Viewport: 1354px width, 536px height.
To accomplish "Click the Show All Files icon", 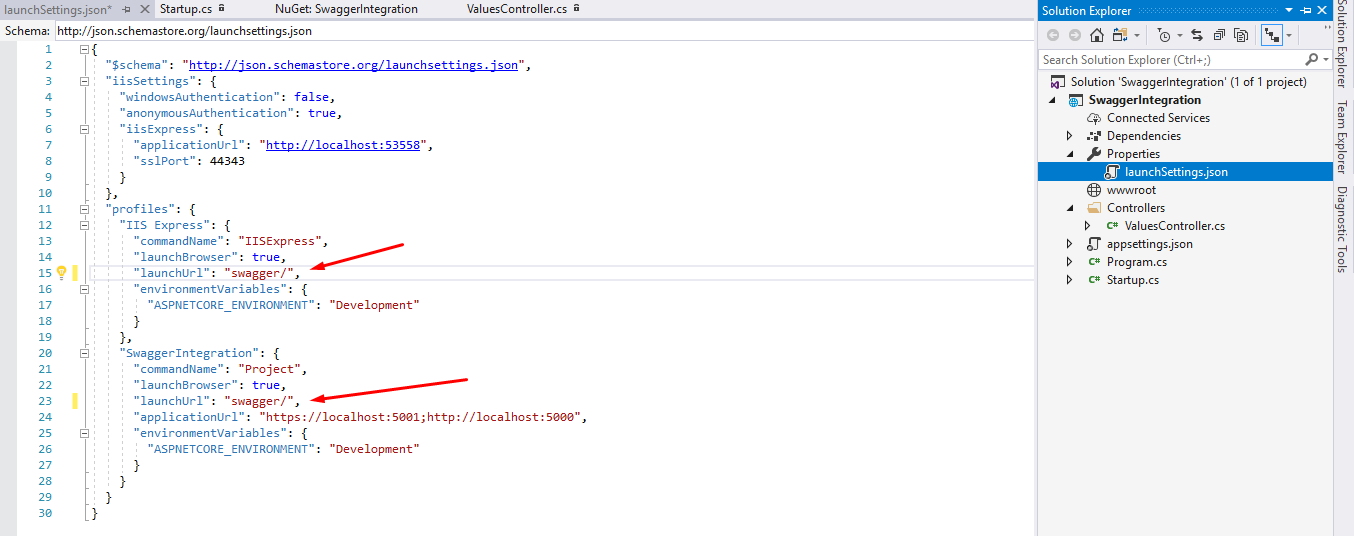I will pos(1241,35).
